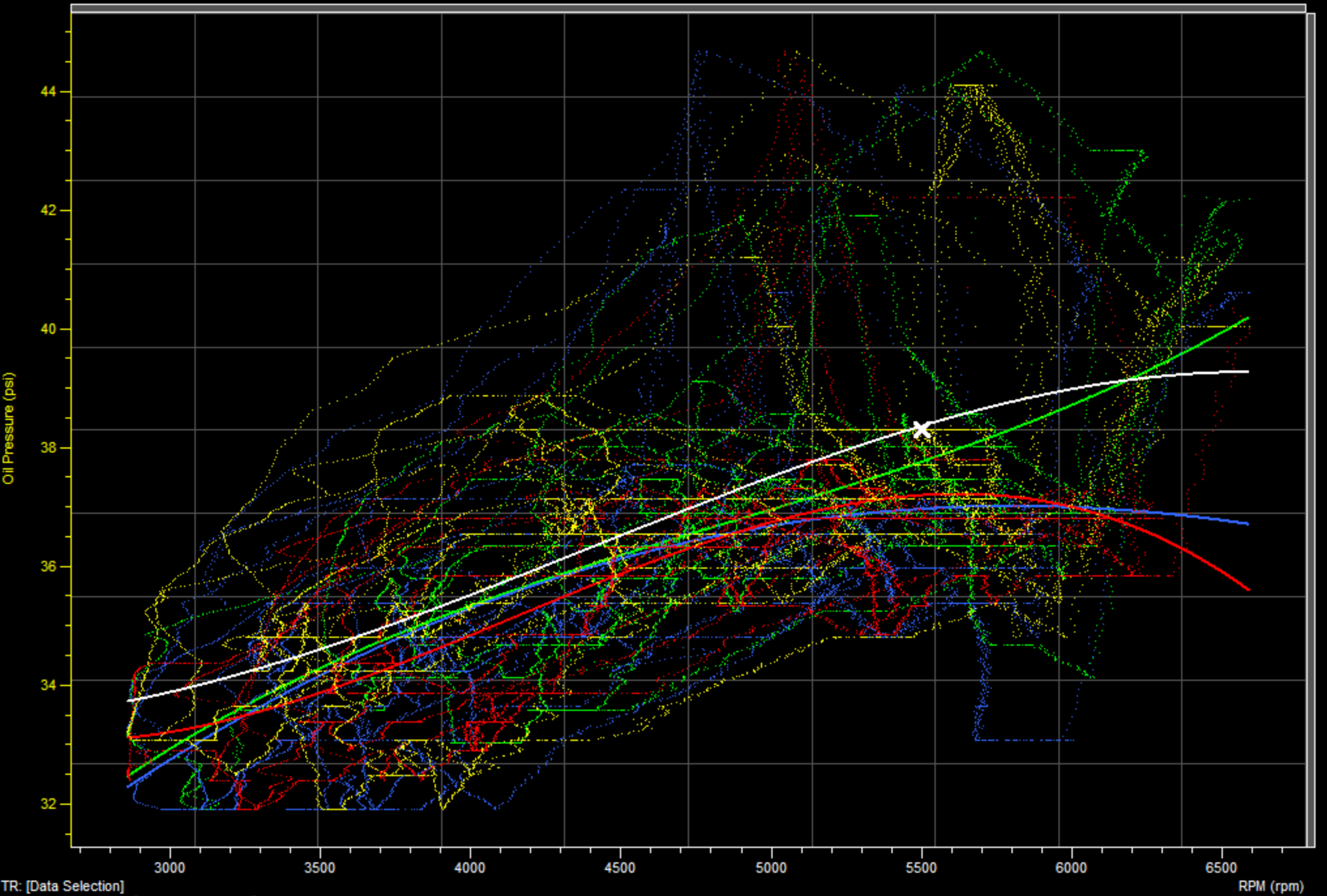Click the right end of the blue trend curve
The height and width of the screenshot is (896, 1327).
(x=1247, y=523)
